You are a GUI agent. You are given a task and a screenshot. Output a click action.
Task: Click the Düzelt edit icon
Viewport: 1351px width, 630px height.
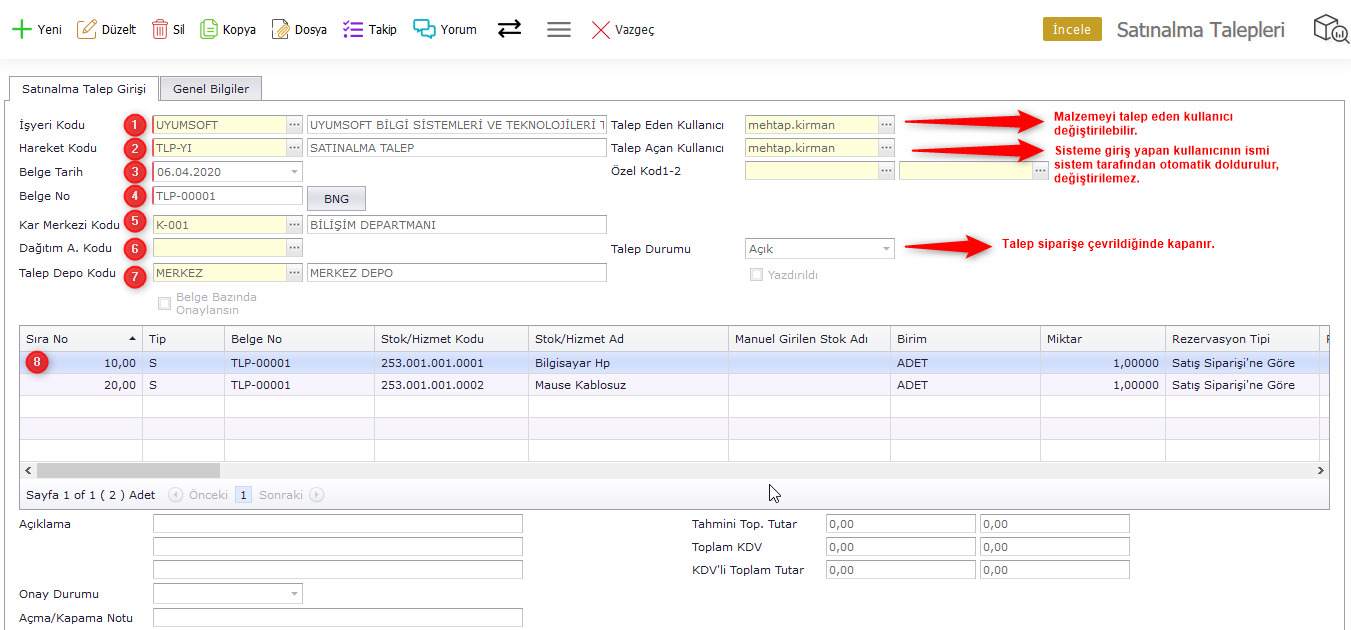[87, 29]
